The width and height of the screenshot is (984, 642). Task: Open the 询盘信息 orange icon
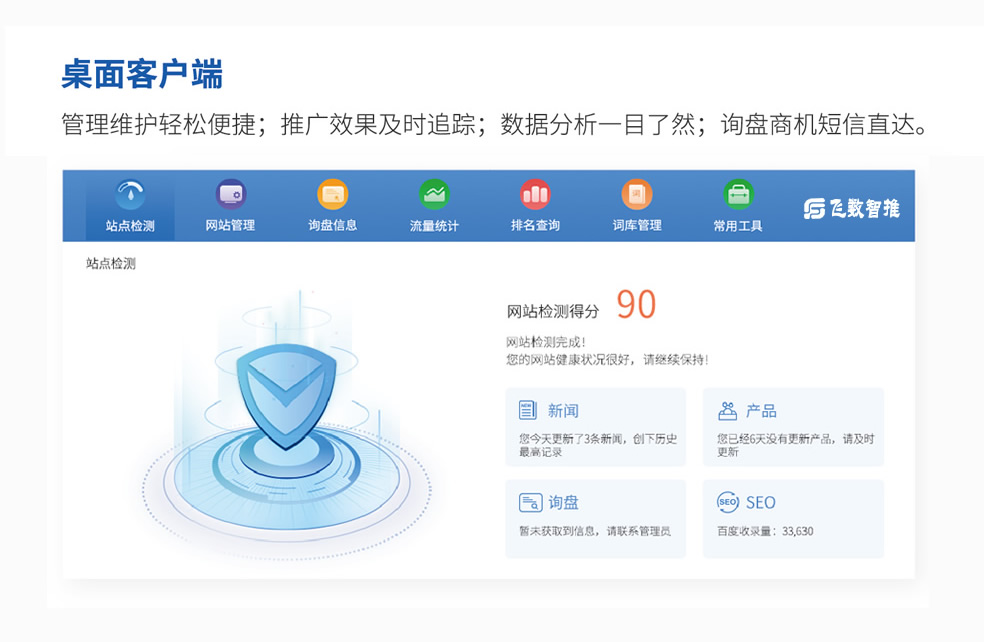coord(333,195)
